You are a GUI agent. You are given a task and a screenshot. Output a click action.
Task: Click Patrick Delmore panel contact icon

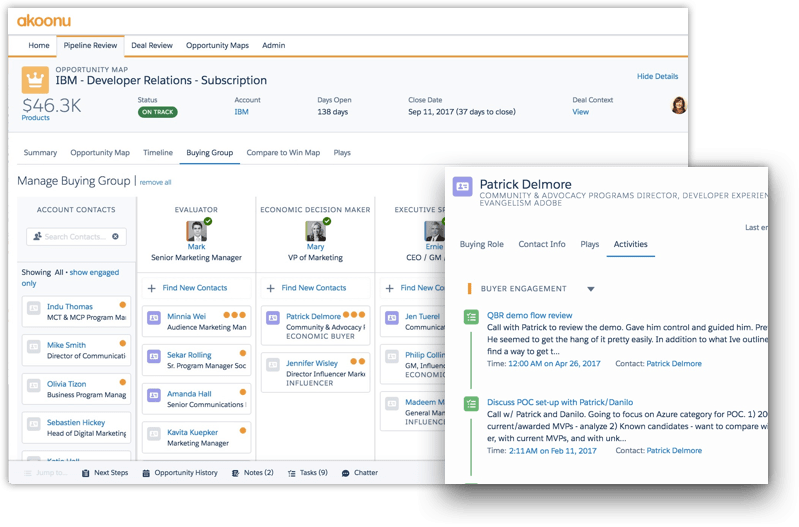(463, 187)
